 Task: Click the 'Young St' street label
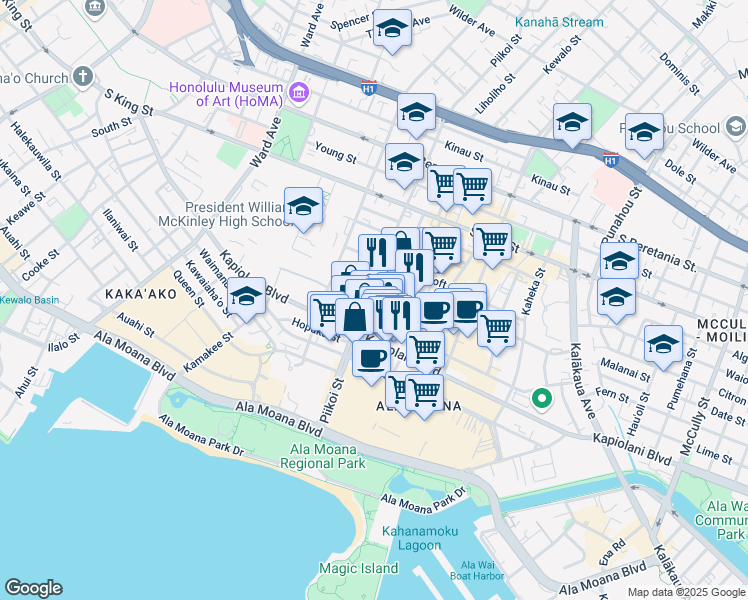coord(335,153)
